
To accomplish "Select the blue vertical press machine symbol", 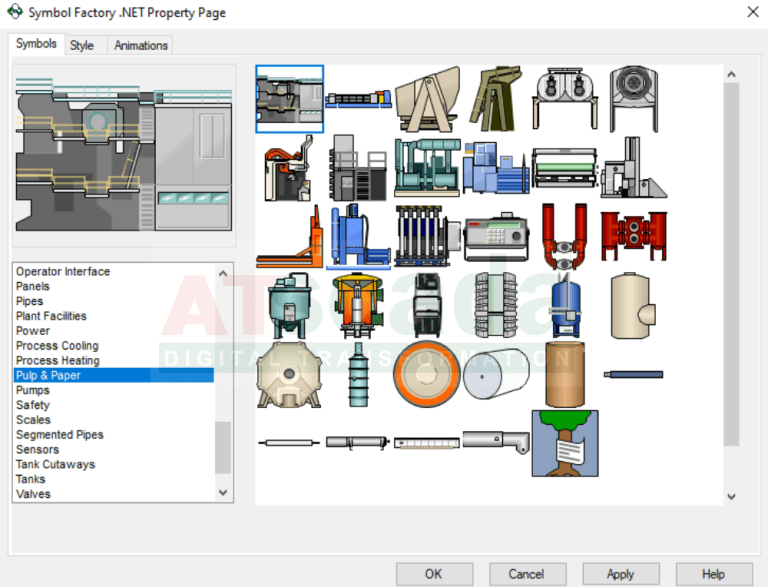I will coord(358,237).
